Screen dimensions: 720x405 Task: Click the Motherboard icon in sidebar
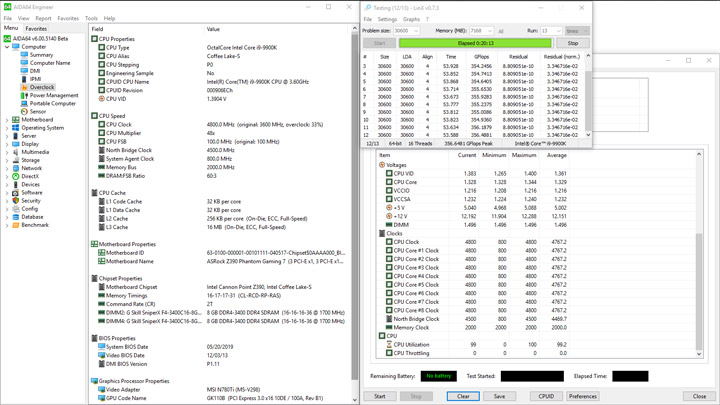(x=16, y=119)
